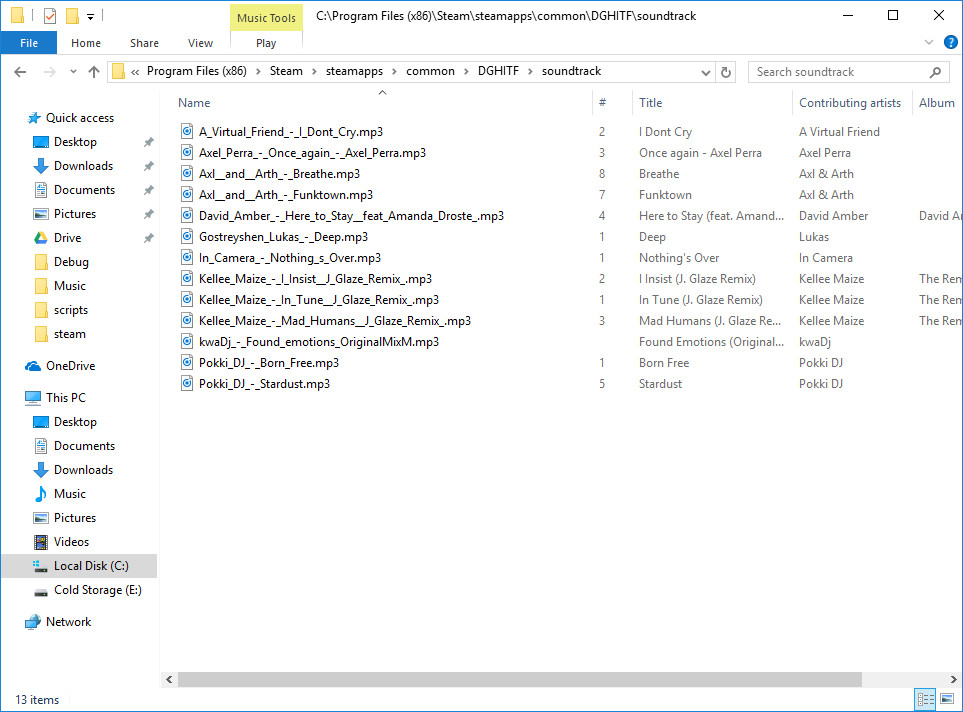Click the up-arrow to go to parent folder

94,71
